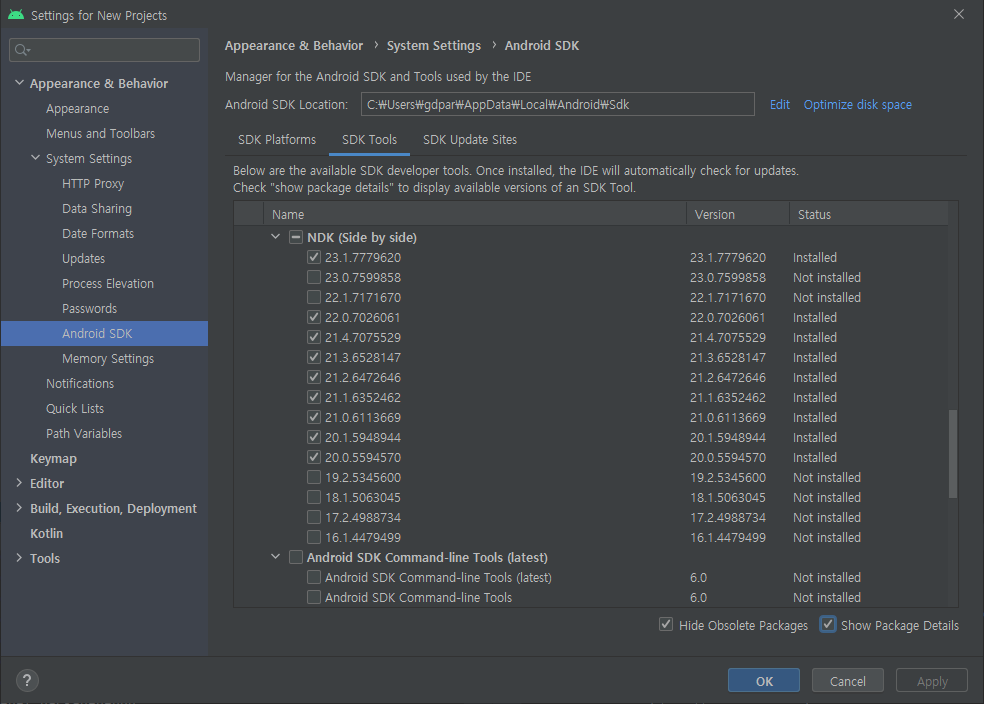Check NDK 19.2.5345600 checkbox
The width and height of the screenshot is (984, 704).
coord(314,477)
